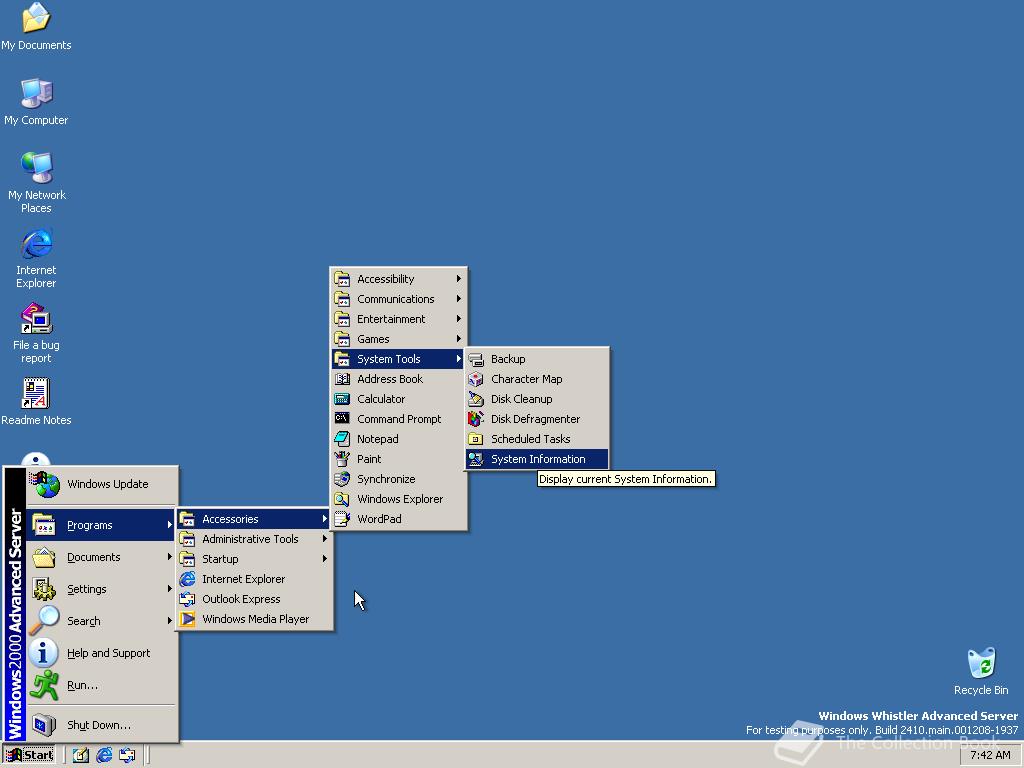Image resolution: width=1024 pixels, height=768 pixels.
Task: Click the Calculator menu icon
Action: (x=342, y=399)
